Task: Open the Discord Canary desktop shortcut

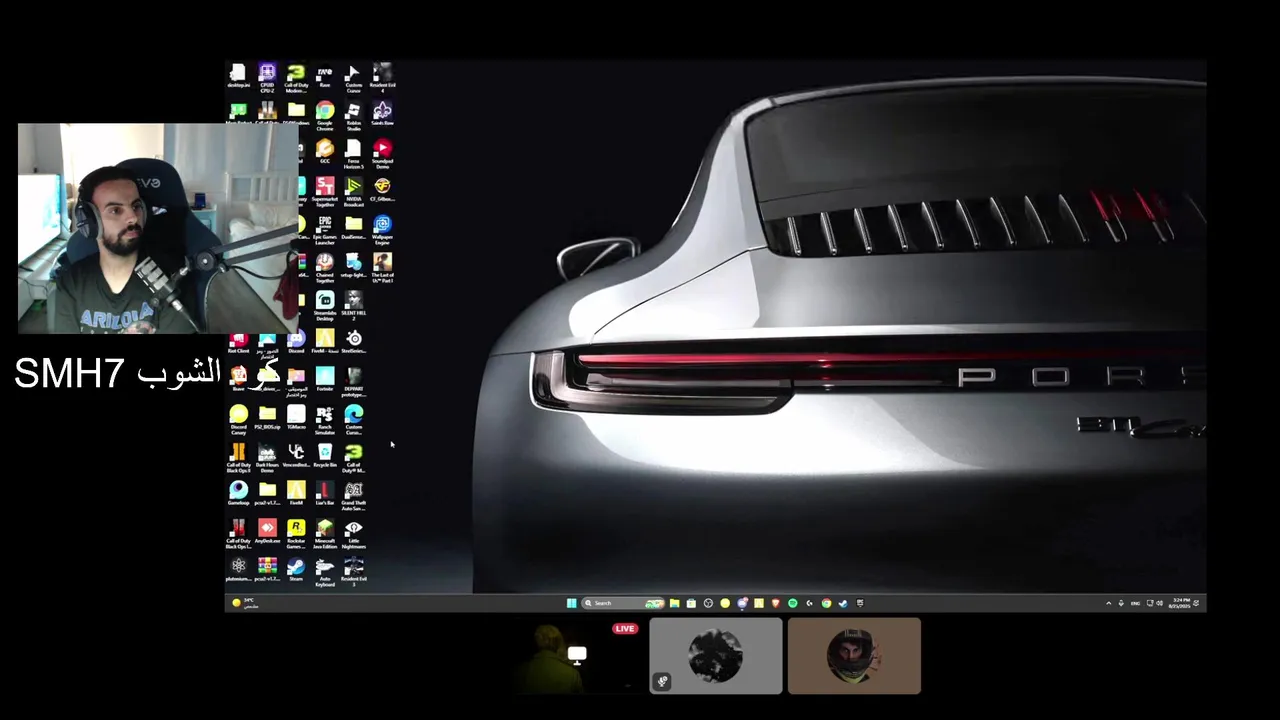Action: point(238,421)
